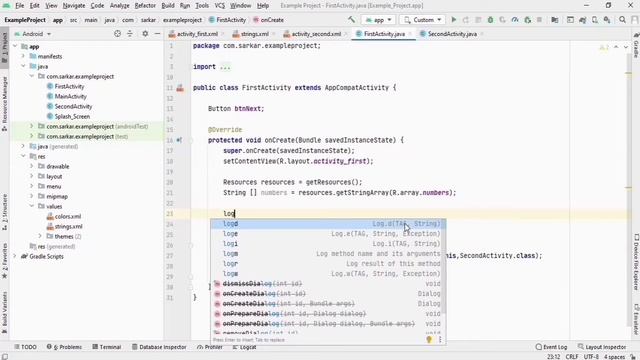Select logi completion suggestion
Screen dimensions: 640x360
coord(328,244)
